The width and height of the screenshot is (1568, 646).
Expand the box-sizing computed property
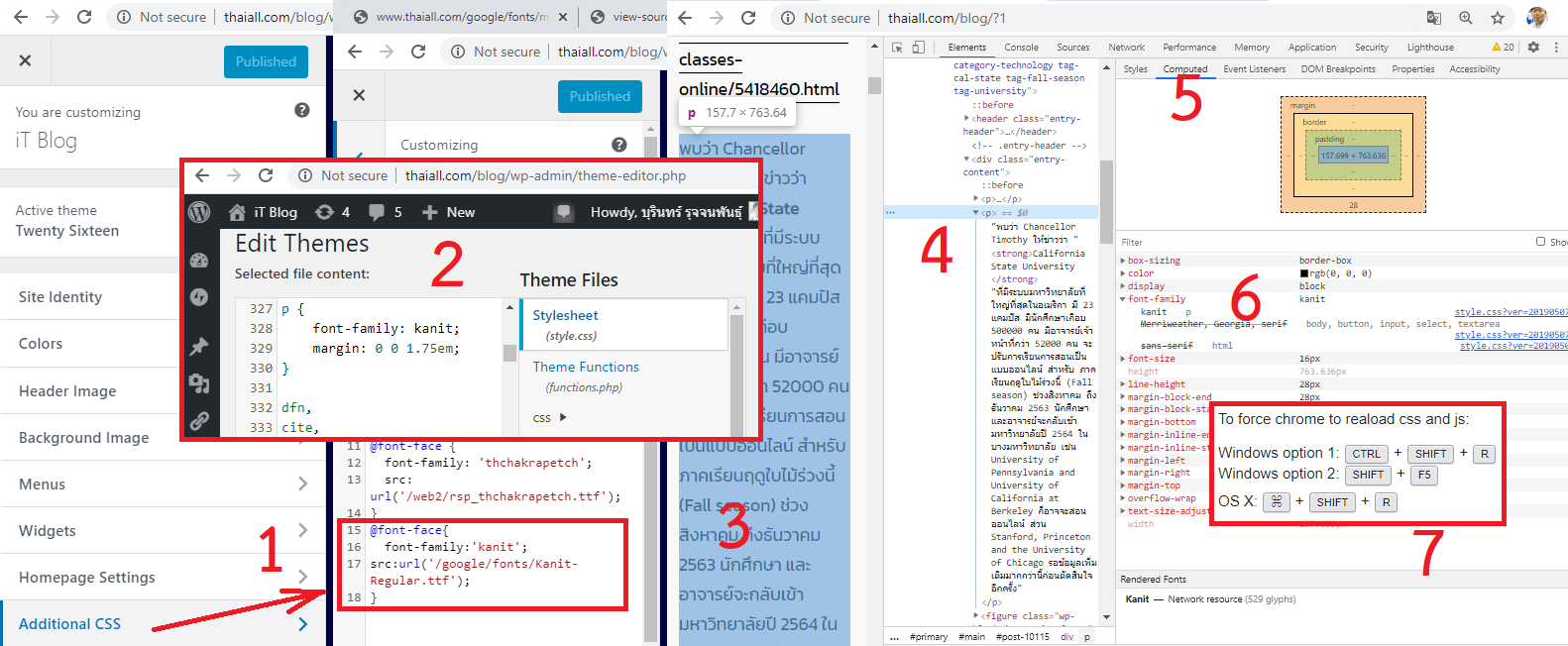coord(1123,261)
